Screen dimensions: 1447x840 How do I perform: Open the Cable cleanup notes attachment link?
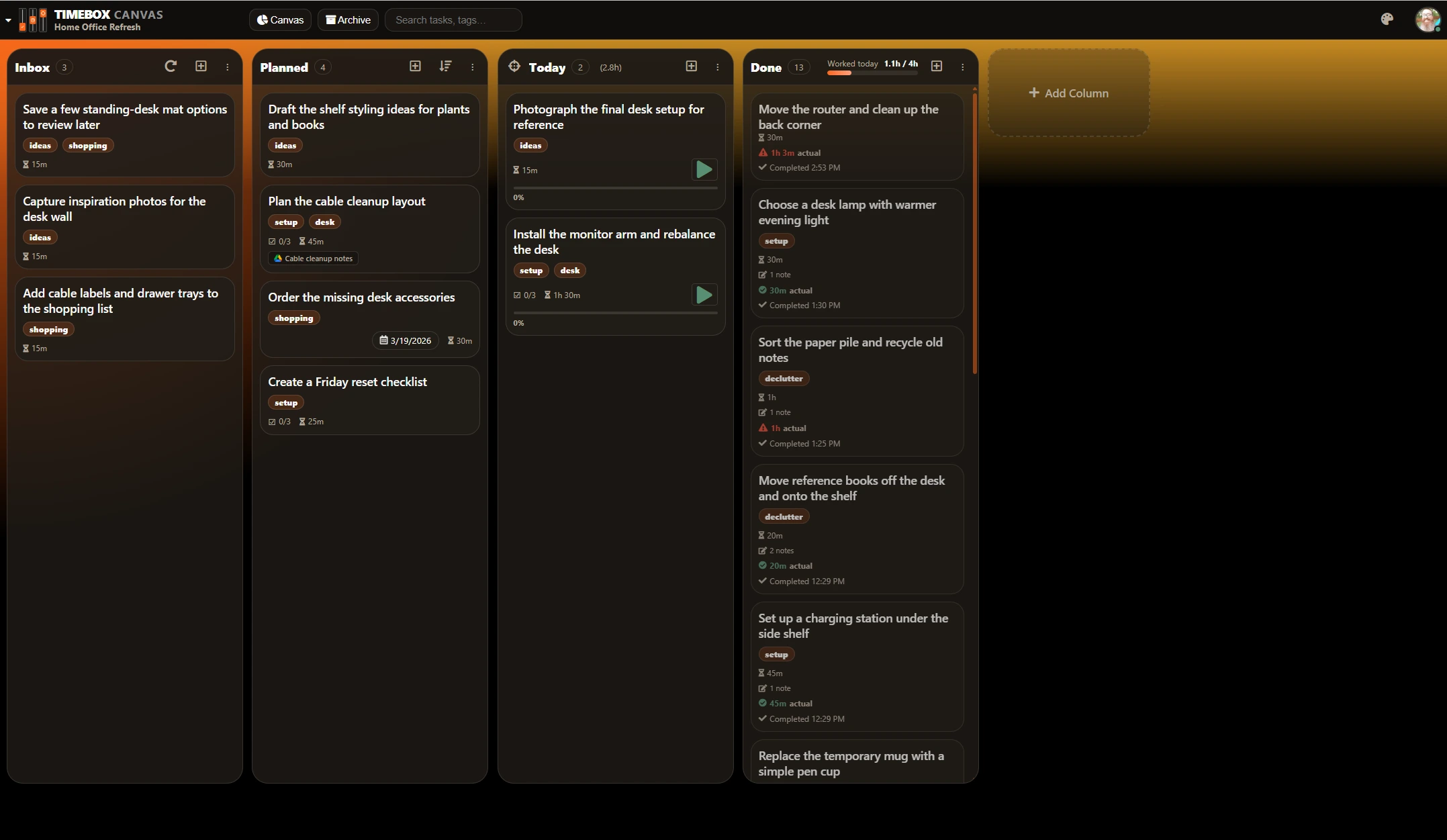[313, 259]
